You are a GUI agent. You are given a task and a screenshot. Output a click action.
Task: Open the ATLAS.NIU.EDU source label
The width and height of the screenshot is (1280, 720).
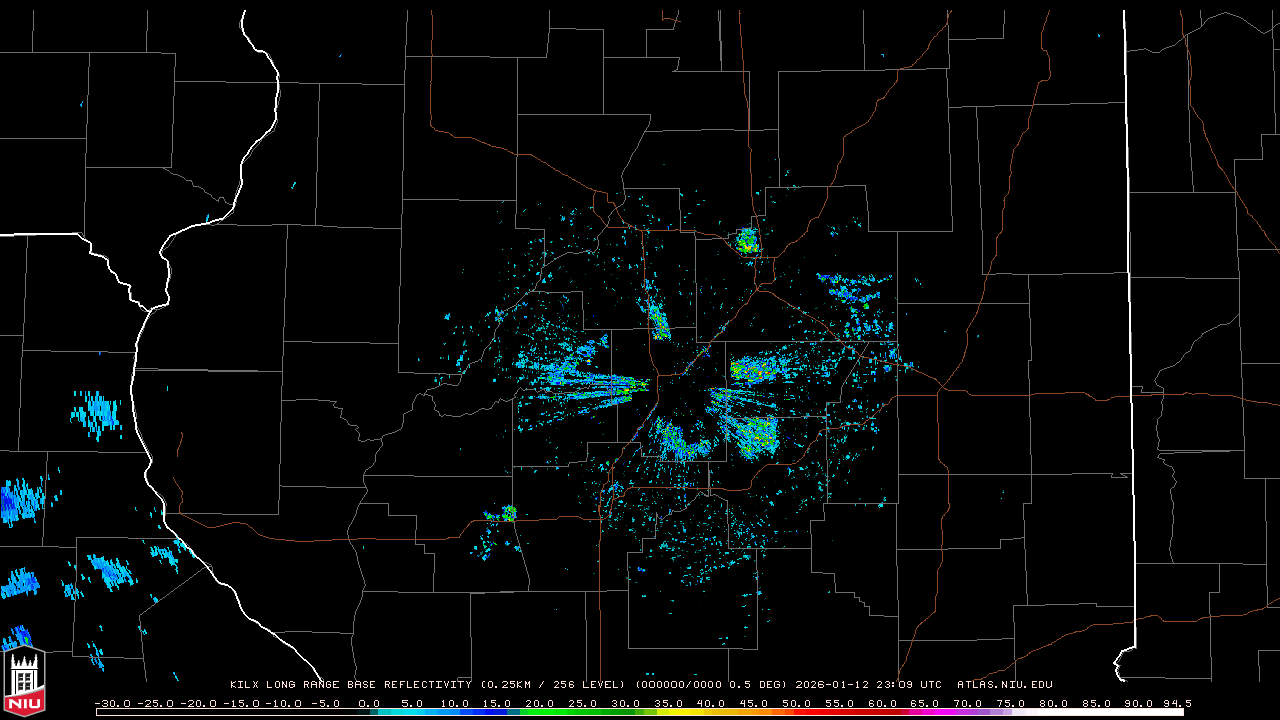click(1005, 685)
